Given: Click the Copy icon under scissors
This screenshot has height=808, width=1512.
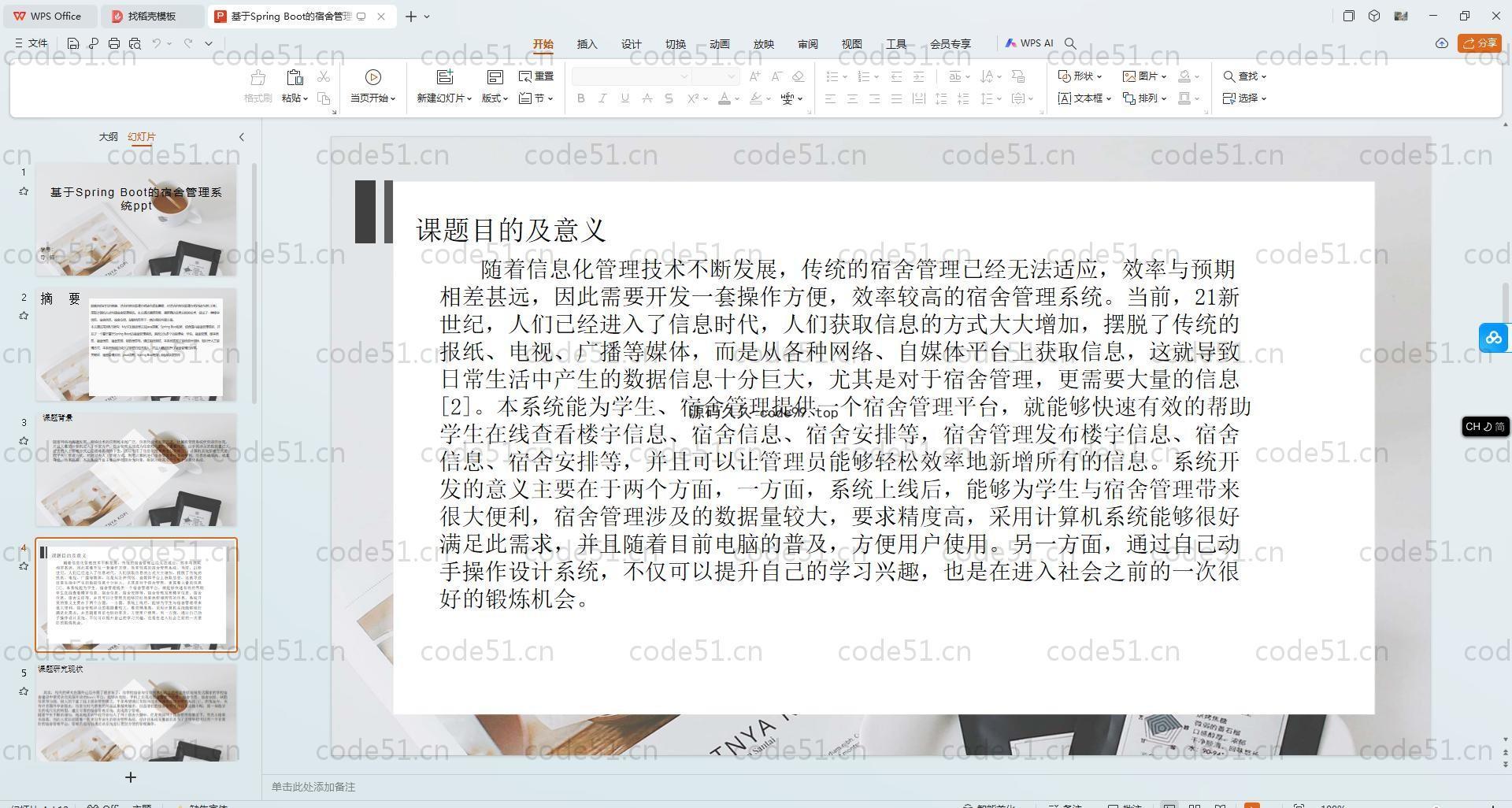Looking at the screenshot, I should 324,98.
